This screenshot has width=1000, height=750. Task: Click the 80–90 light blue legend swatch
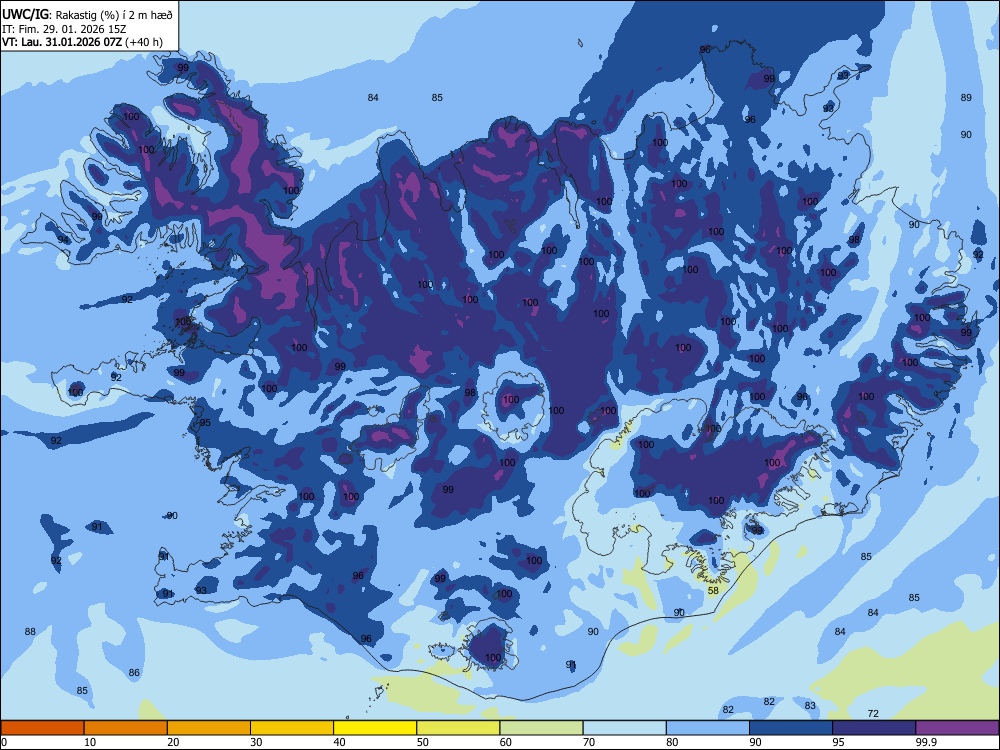(x=708, y=728)
